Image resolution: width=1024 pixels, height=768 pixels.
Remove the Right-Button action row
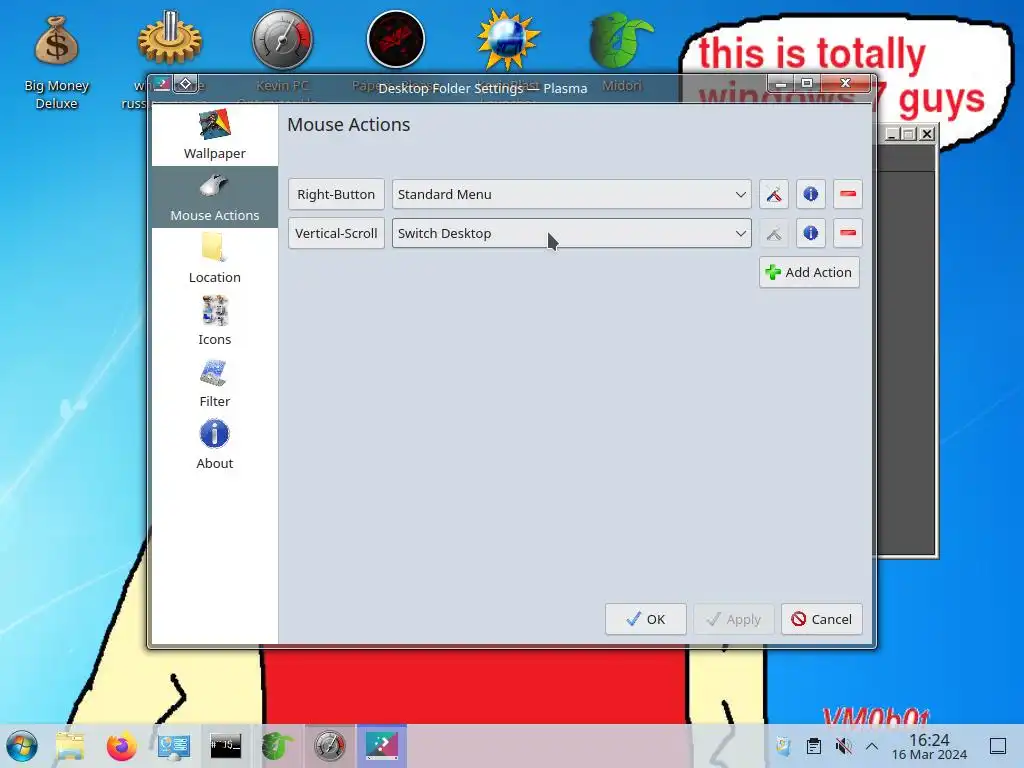848,195
